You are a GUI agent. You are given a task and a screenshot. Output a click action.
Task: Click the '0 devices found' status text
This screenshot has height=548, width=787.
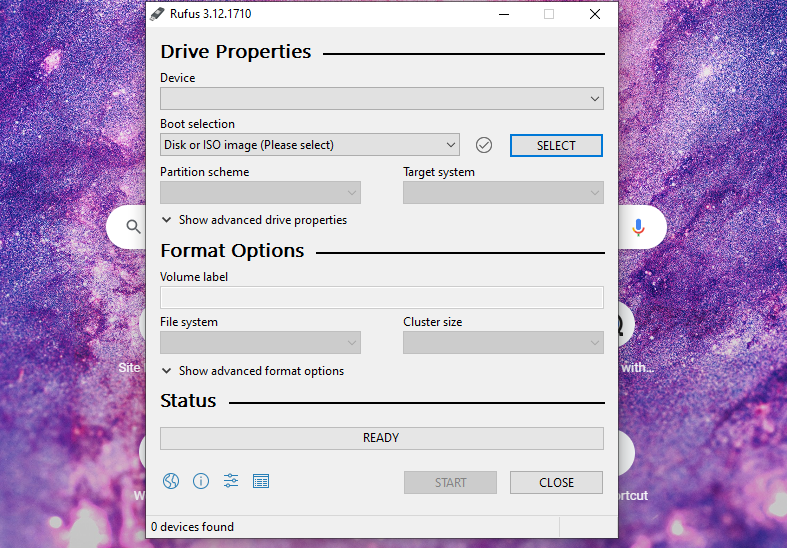coord(192,527)
